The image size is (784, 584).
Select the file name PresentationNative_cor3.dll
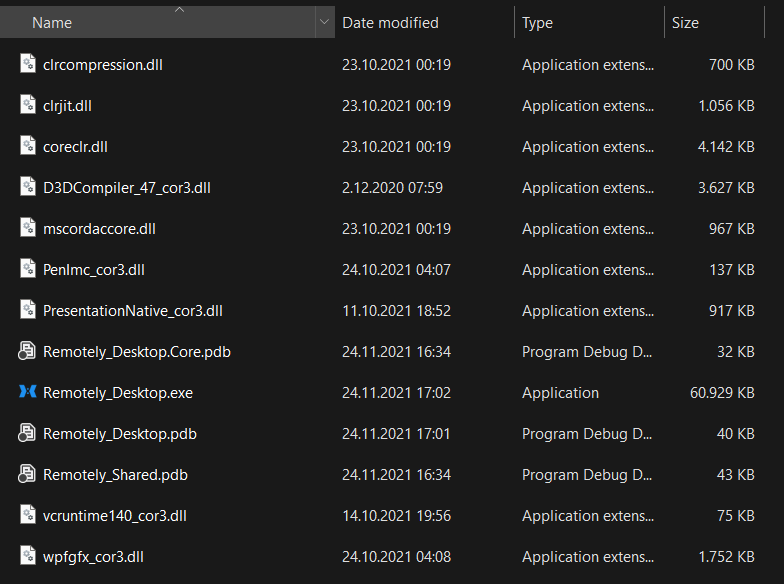pos(132,311)
